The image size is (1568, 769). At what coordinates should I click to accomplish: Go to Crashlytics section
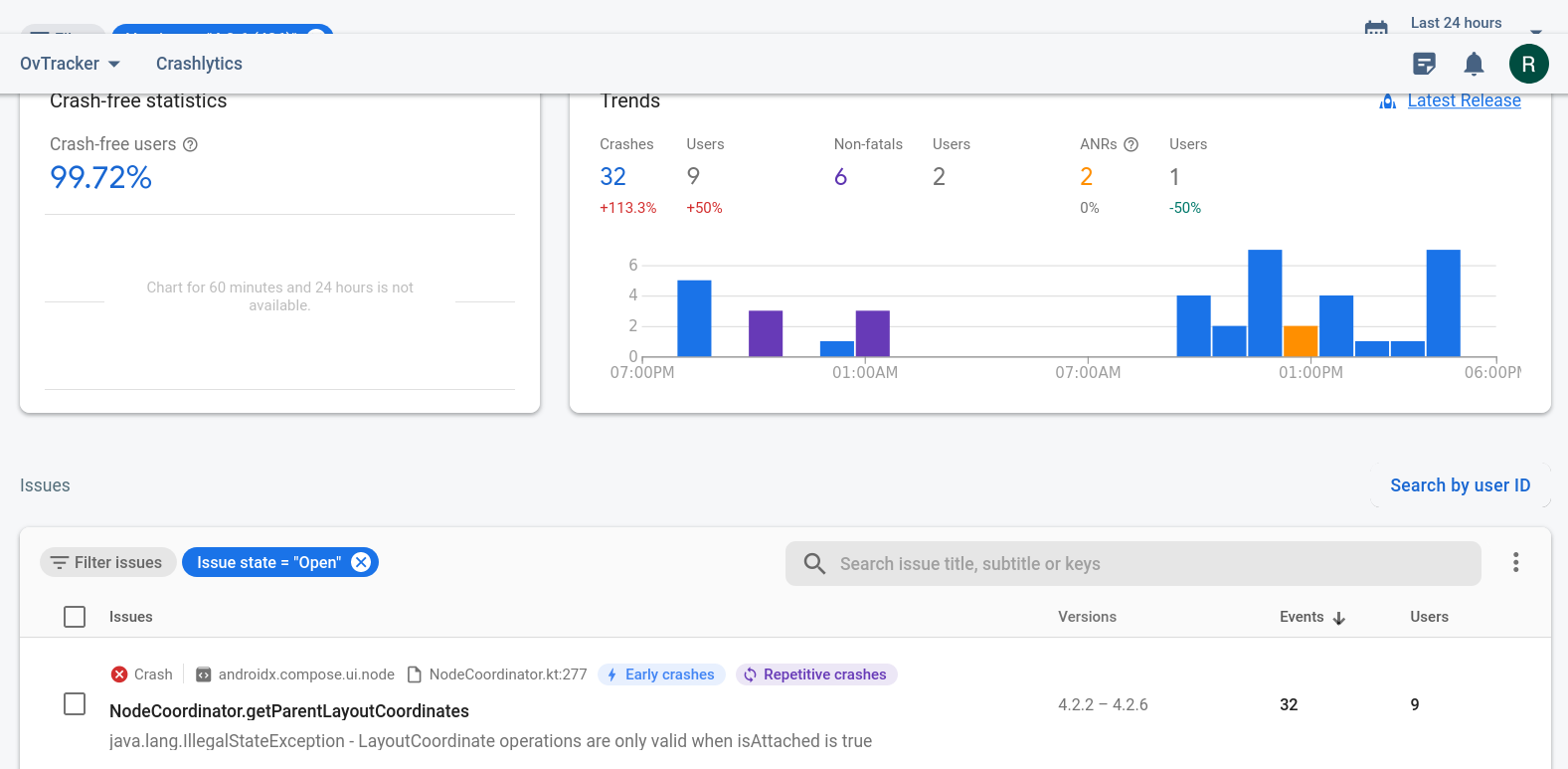point(199,64)
